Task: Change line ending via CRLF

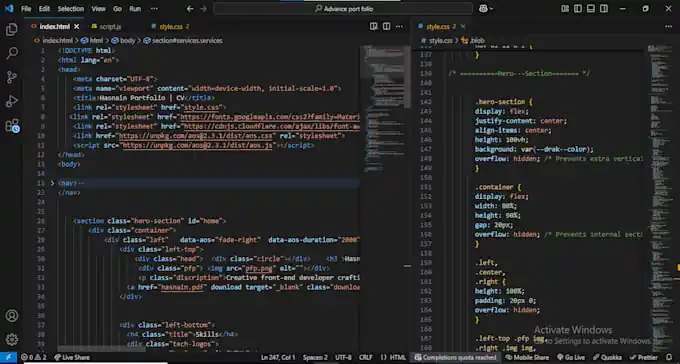Action: [x=366, y=357]
